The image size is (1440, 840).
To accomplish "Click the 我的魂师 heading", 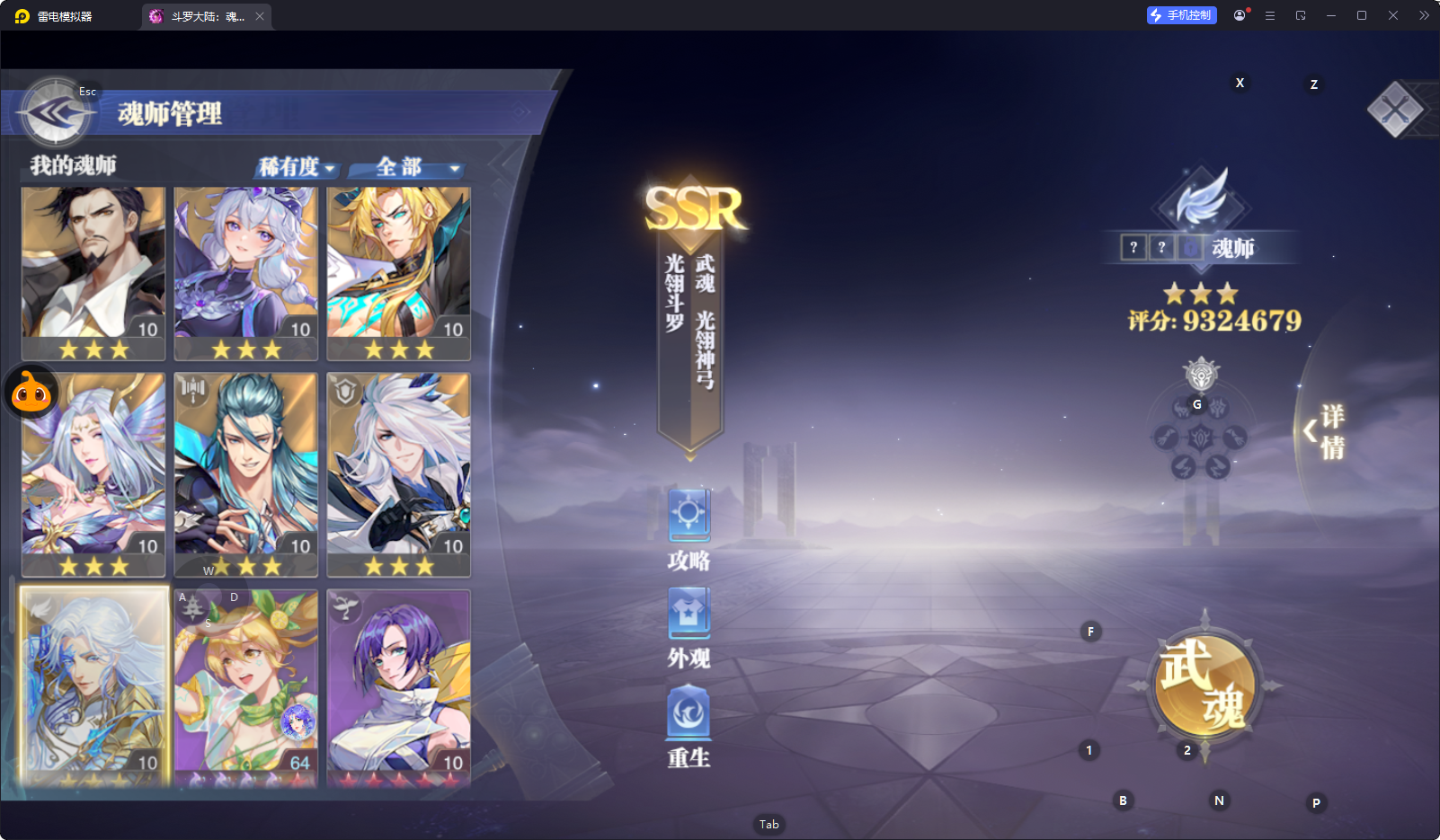I will (x=74, y=165).
